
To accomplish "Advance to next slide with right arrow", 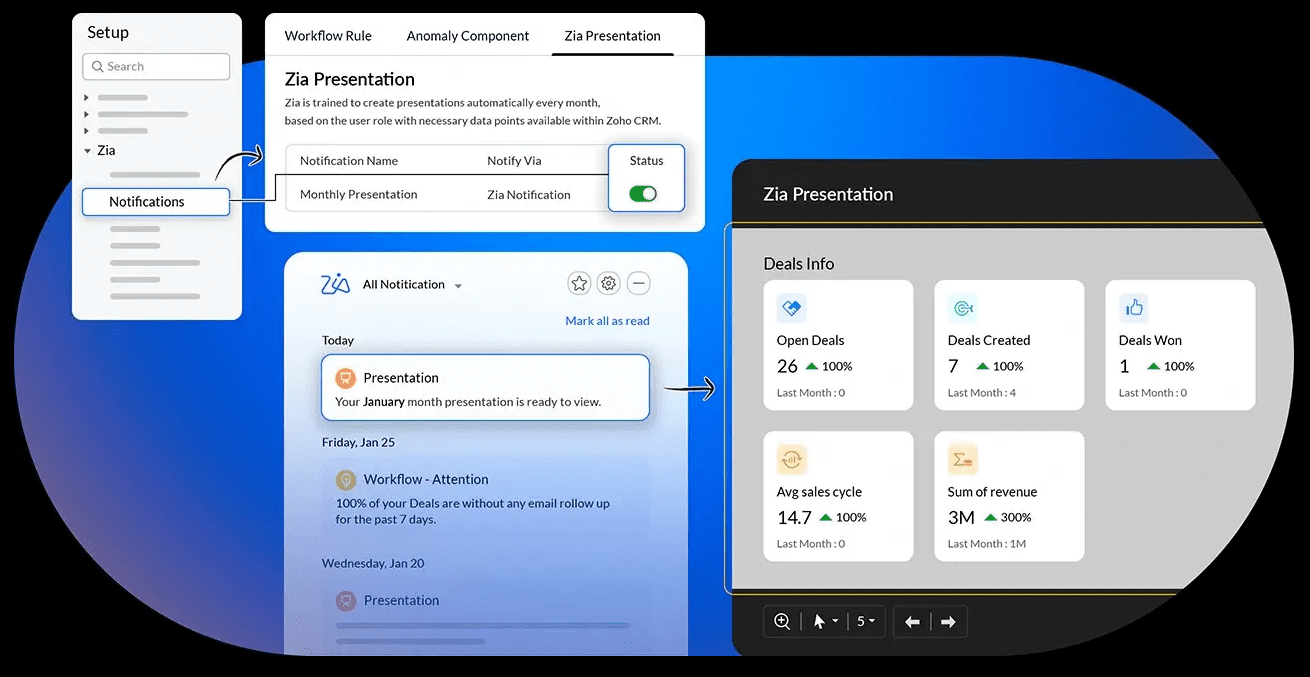I will [x=948, y=622].
